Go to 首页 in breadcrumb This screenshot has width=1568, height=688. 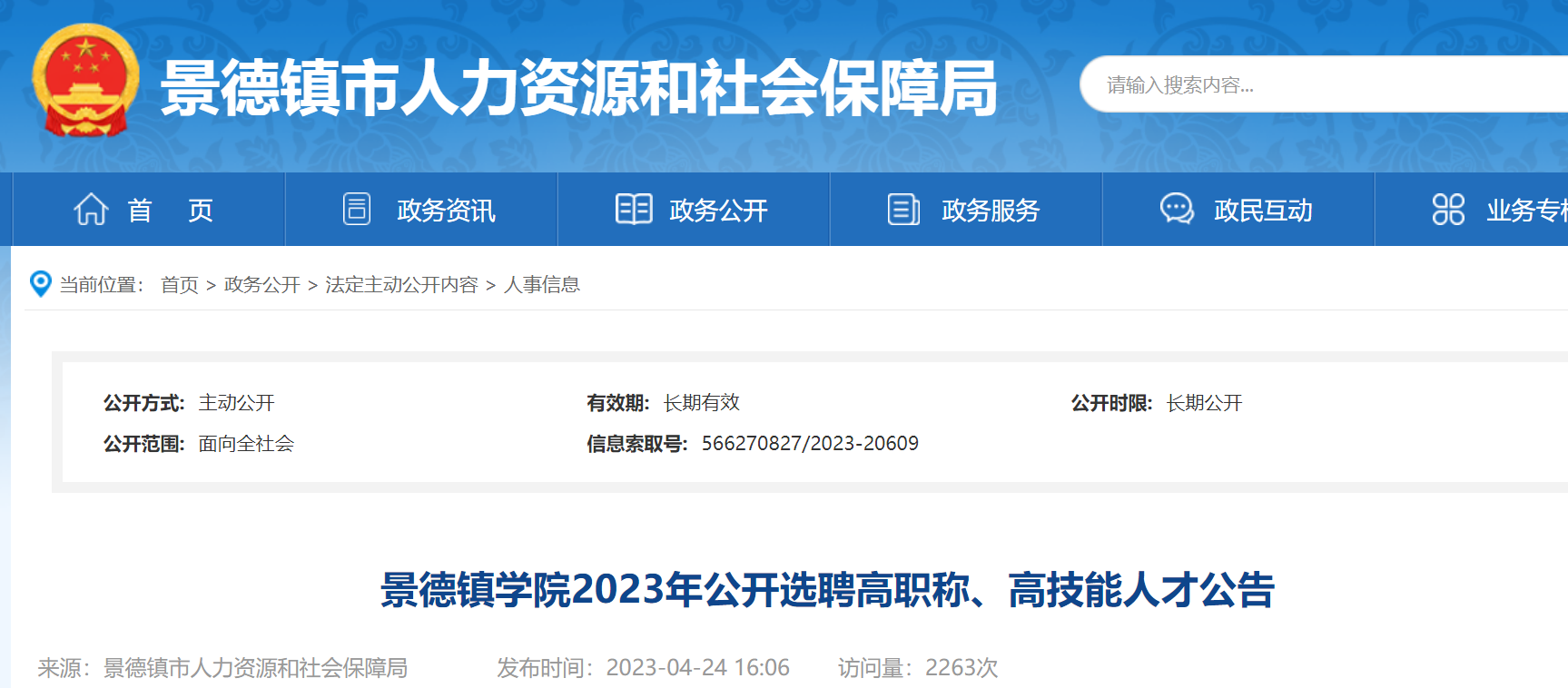point(180,285)
